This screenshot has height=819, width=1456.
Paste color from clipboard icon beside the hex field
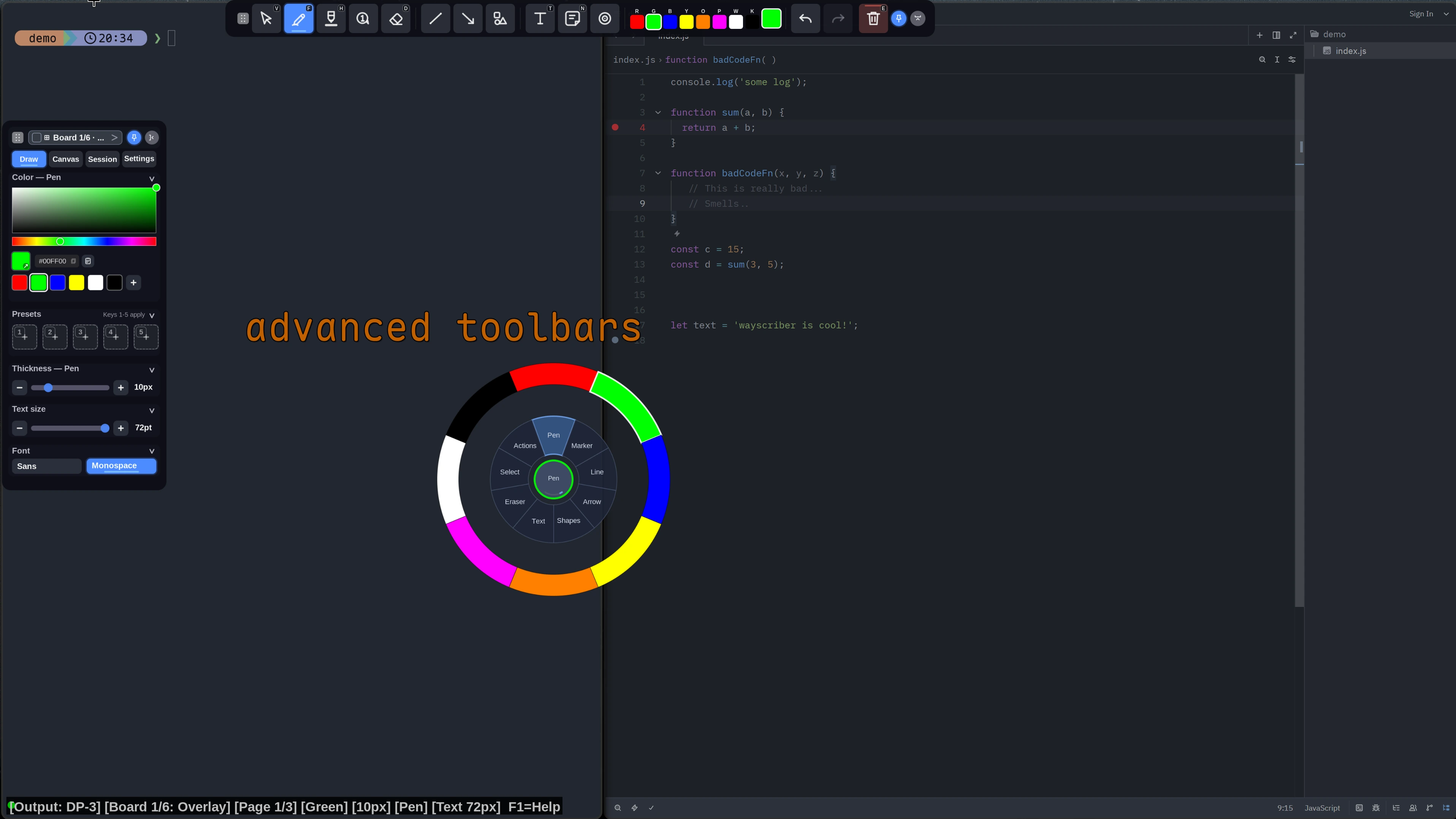(x=88, y=261)
